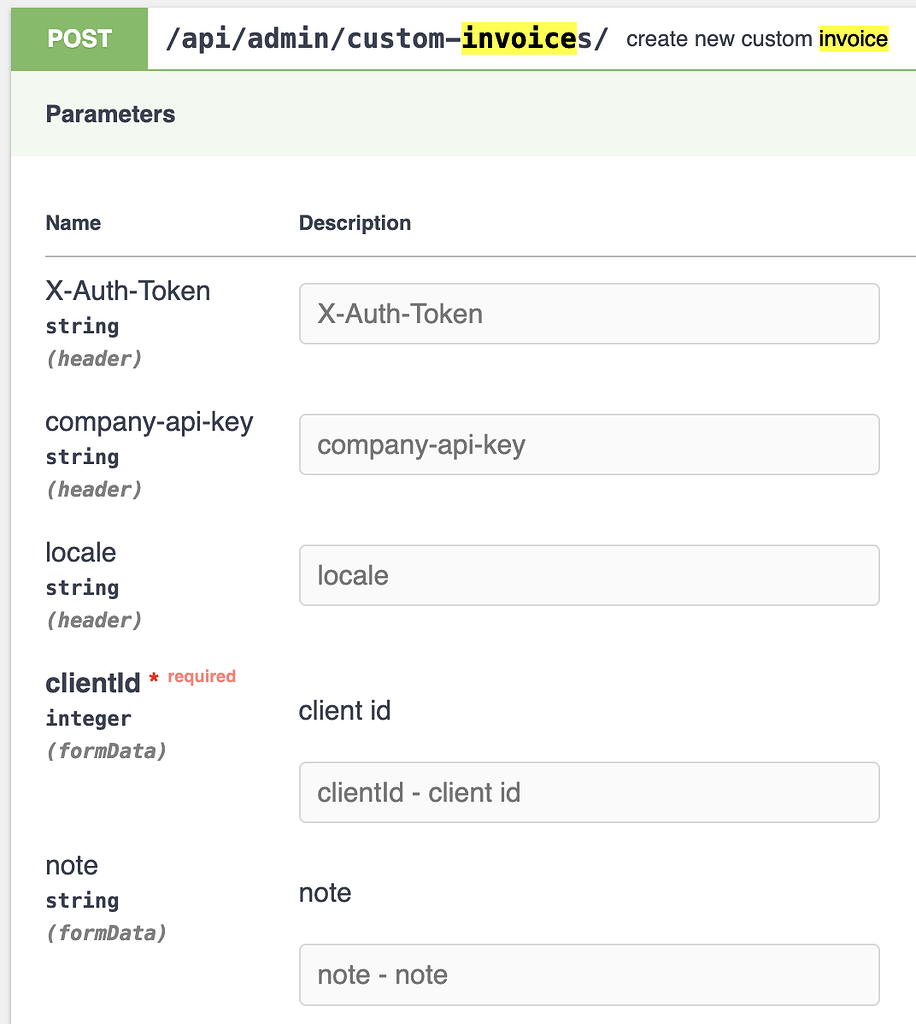This screenshot has height=1024, width=916.
Task: Select the X-Auth-Token parameter name
Action: (x=127, y=291)
